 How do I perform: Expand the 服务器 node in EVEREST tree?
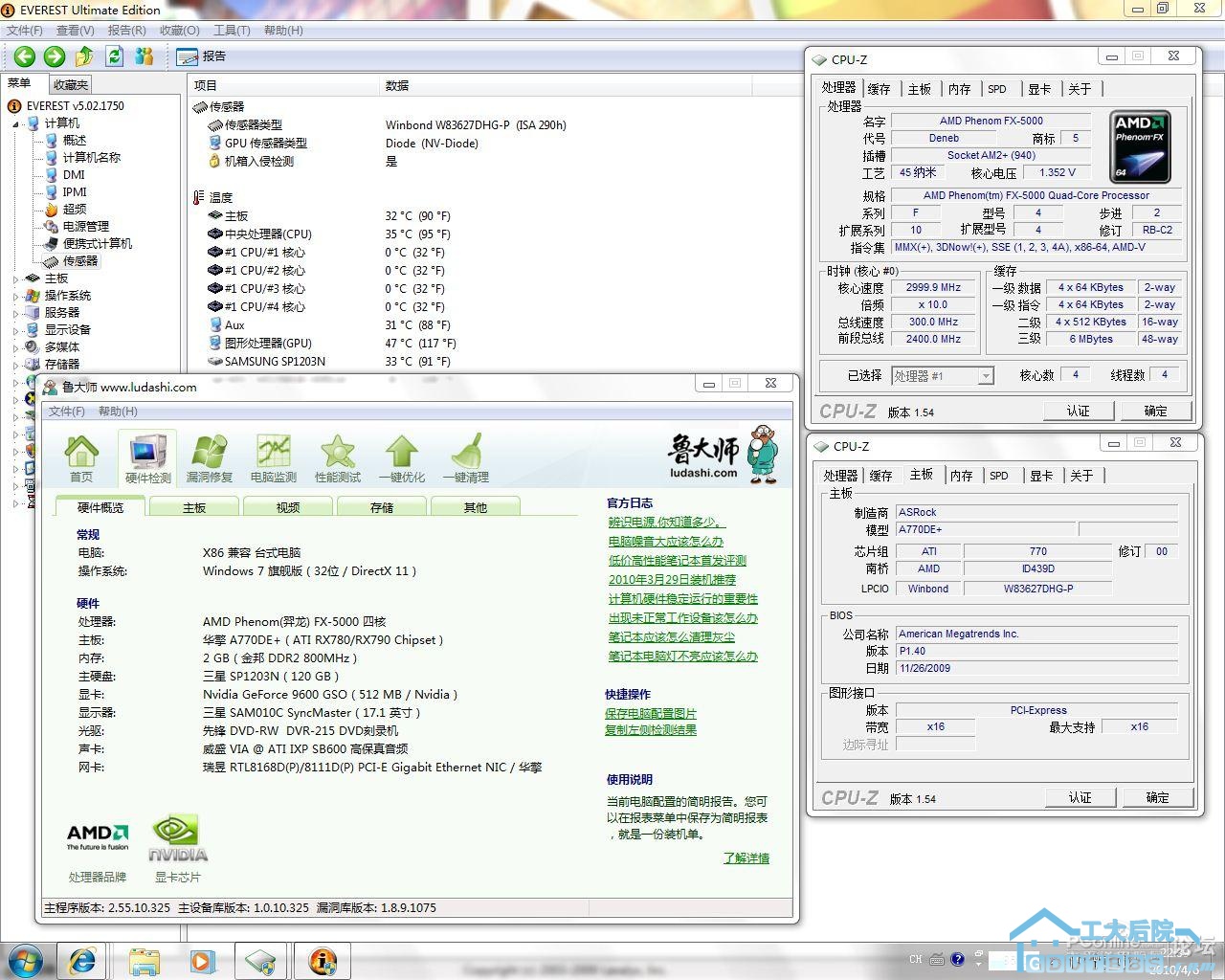16,314
